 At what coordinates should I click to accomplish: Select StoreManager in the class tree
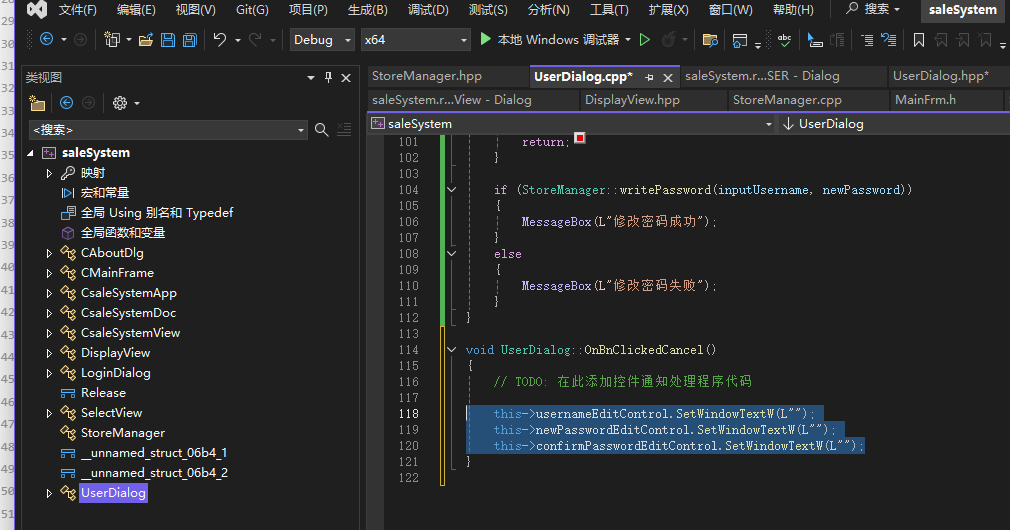[x=122, y=433]
